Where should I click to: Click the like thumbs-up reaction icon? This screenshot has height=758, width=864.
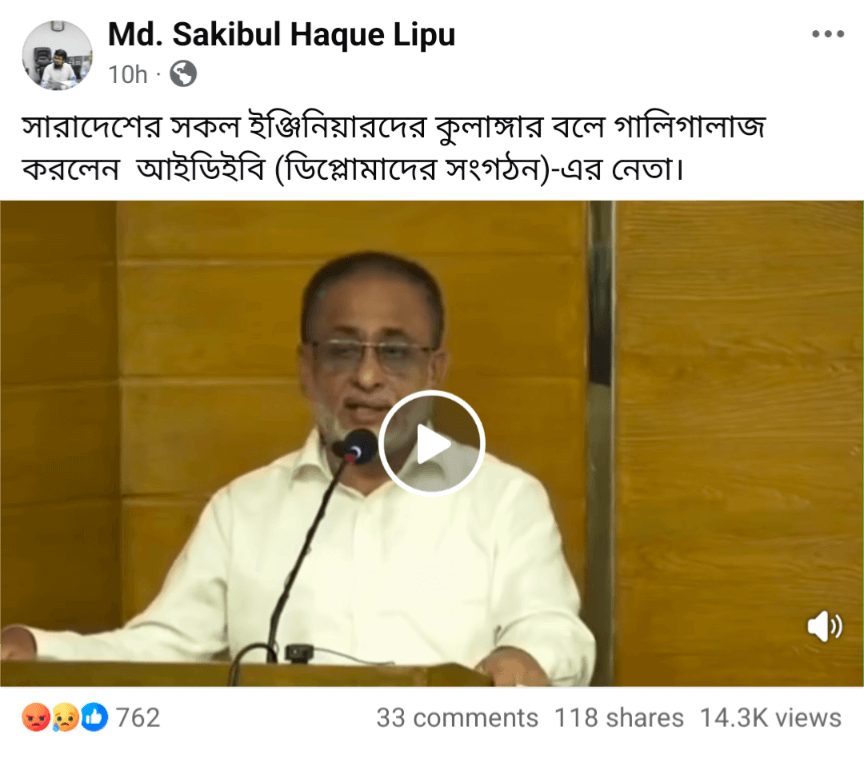pyautogui.click(x=94, y=718)
